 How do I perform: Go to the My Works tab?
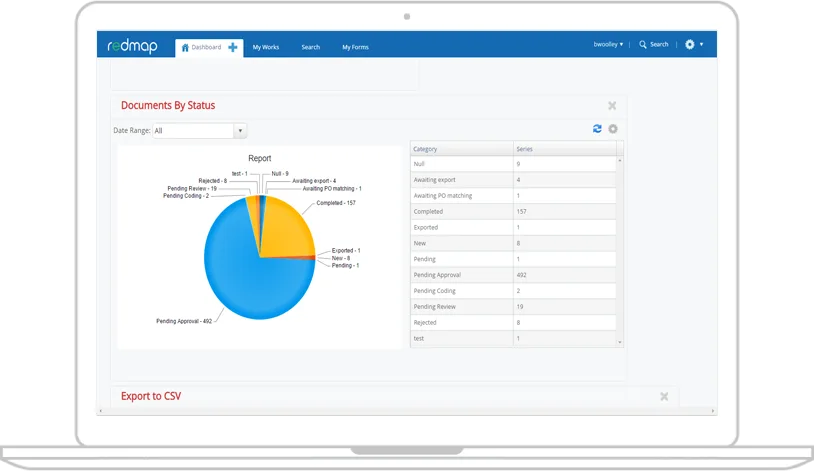tap(266, 47)
